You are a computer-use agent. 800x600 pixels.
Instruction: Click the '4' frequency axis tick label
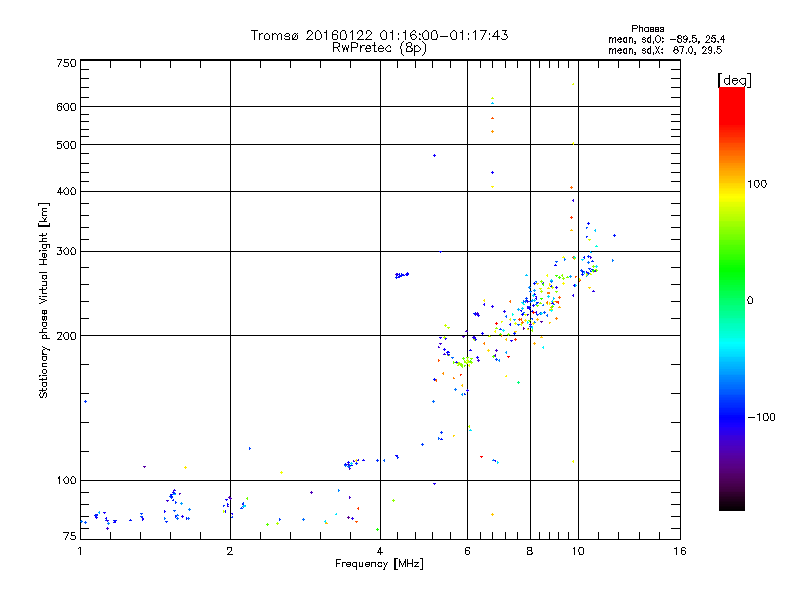380,551
